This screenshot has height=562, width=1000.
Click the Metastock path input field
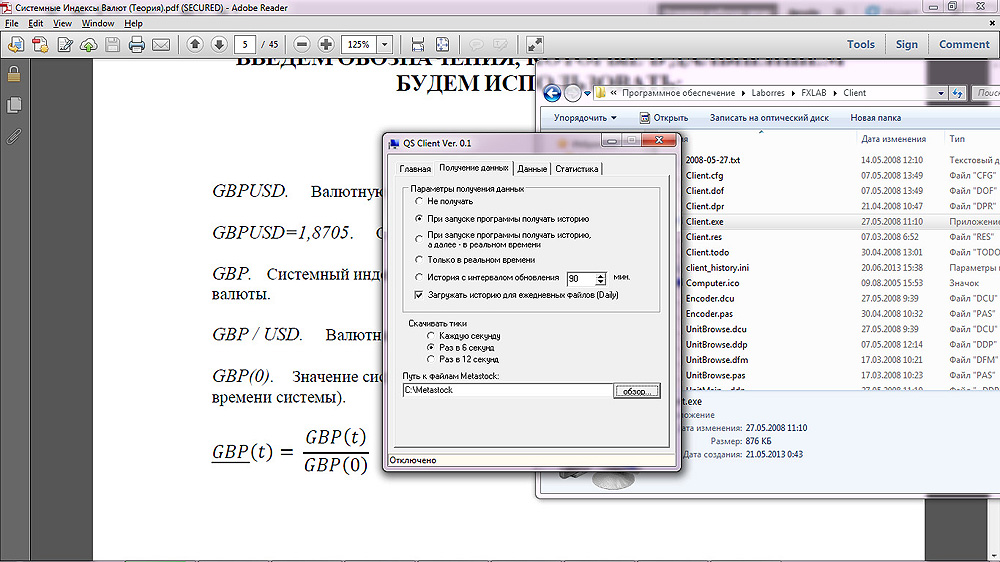(506, 390)
